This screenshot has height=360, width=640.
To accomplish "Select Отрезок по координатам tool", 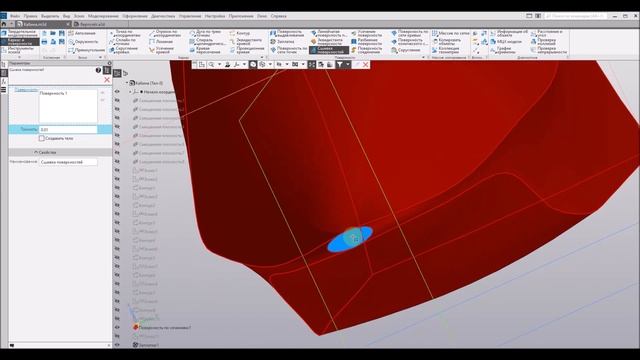I will 164,33.
